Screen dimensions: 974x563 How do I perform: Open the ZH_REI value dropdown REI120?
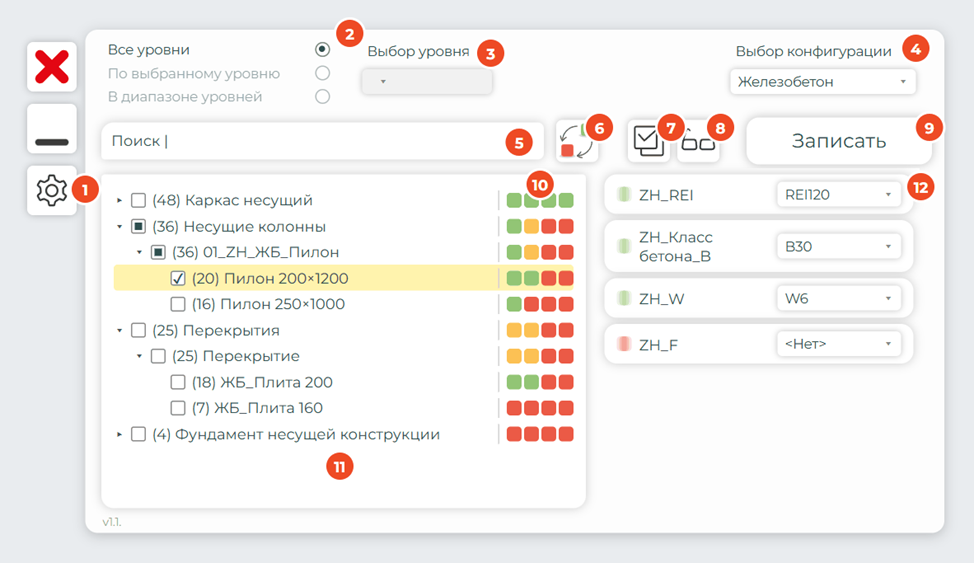point(839,195)
